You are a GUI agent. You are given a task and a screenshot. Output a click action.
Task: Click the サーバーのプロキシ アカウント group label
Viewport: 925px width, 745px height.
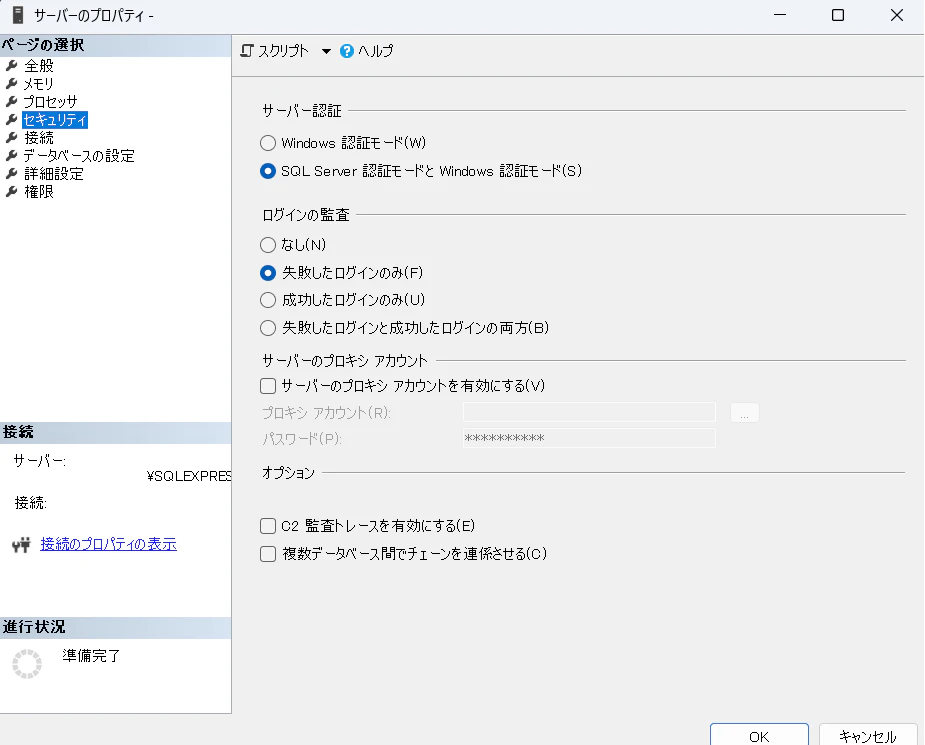(345, 360)
